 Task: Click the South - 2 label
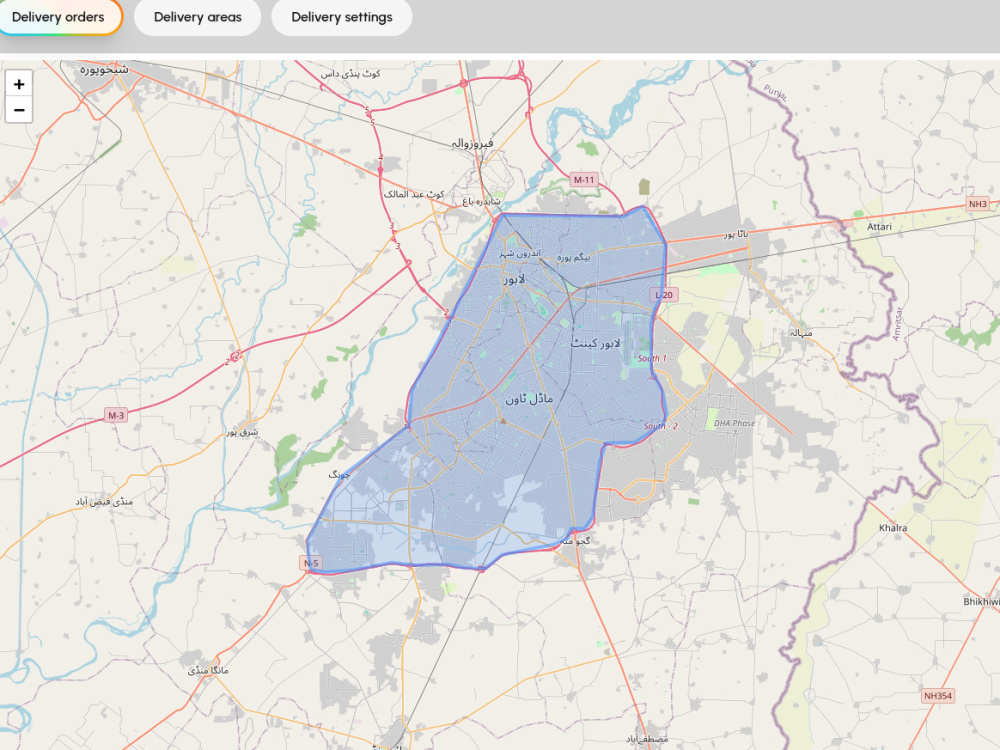[x=661, y=426]
